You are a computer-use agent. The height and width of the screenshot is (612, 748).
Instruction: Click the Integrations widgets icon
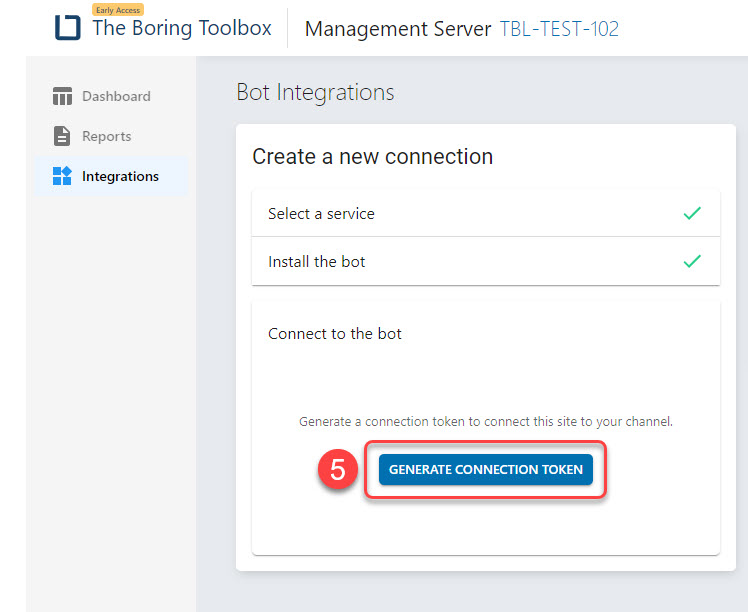point(62,176)
